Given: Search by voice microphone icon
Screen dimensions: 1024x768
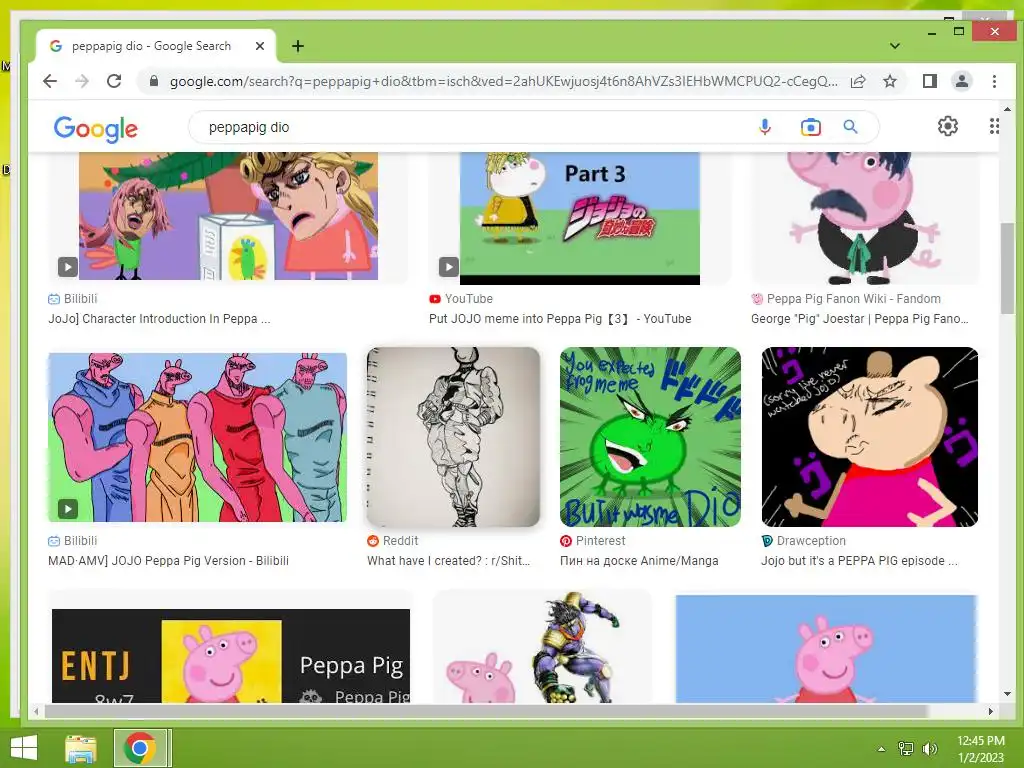Looking at the screenshot, I should coord(765,127).
